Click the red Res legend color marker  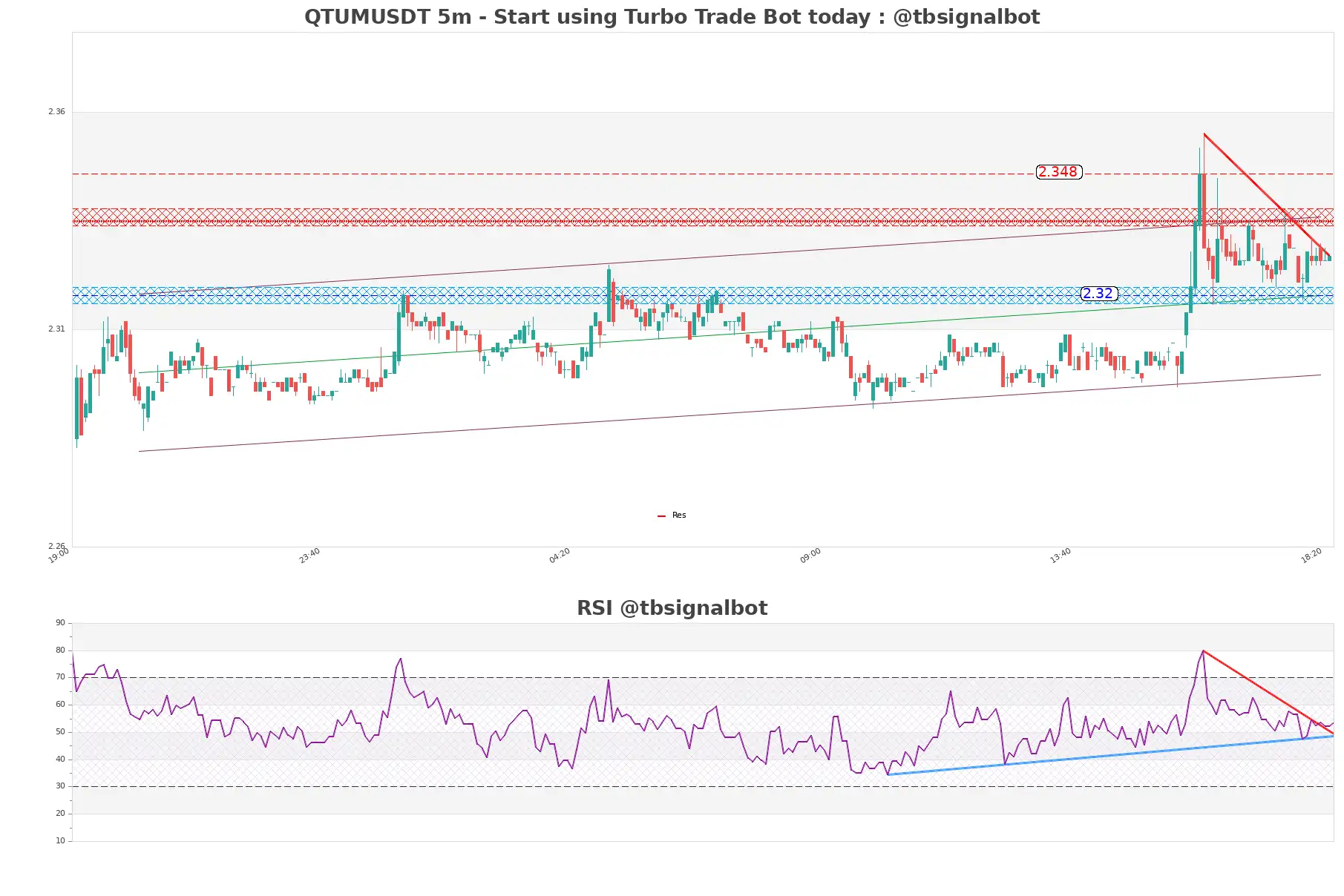[661, 516]
